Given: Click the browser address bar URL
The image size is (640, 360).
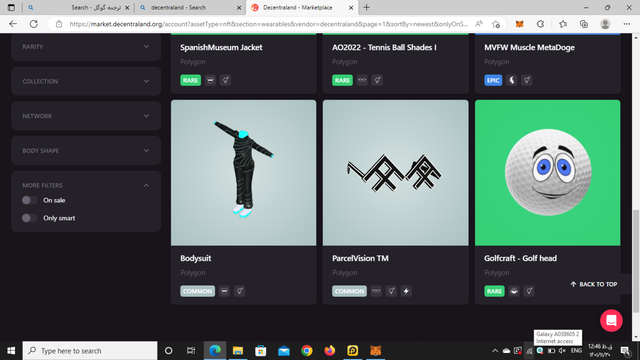Looking at the screenshot, I should 268,24.
